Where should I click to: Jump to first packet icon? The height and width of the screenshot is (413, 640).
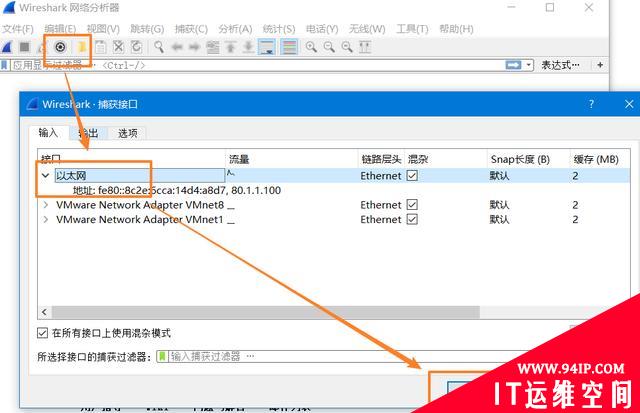231,47
